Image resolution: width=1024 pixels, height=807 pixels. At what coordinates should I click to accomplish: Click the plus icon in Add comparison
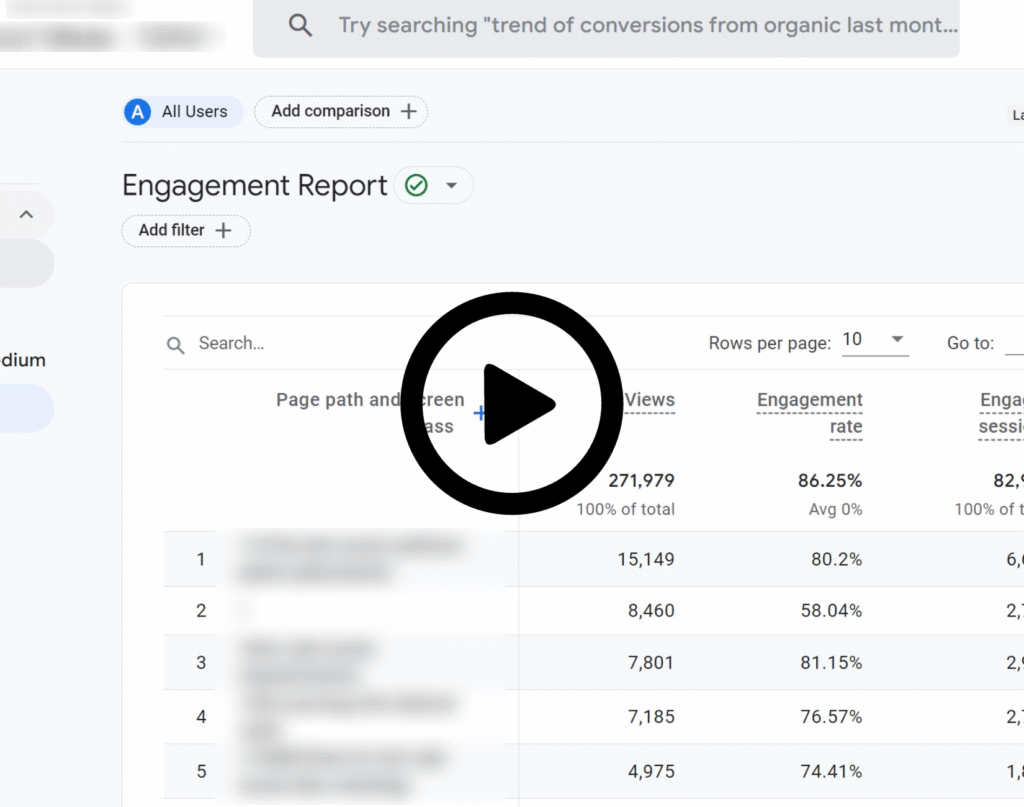pos(408,112)
